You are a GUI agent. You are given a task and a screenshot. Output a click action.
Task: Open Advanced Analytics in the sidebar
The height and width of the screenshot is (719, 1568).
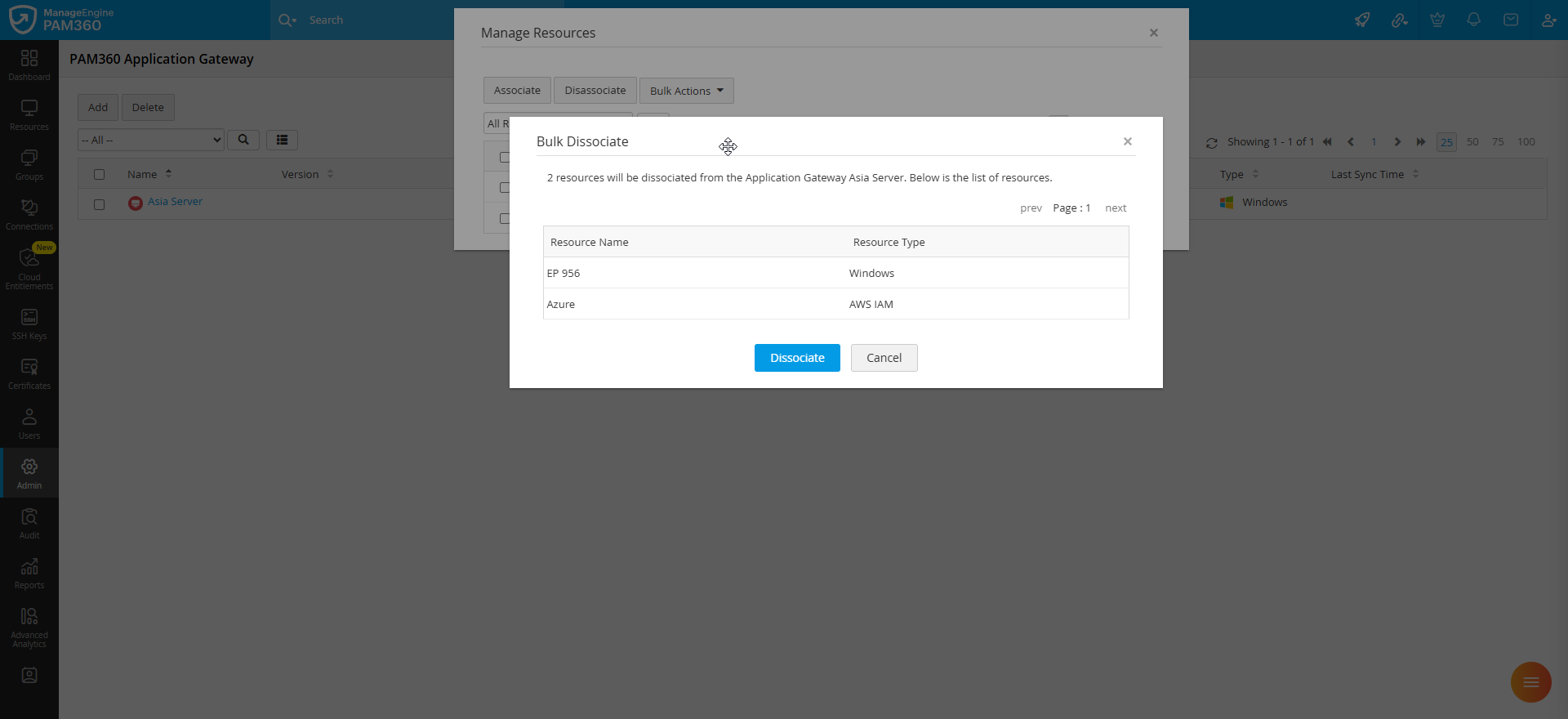[x=29, y=627]
